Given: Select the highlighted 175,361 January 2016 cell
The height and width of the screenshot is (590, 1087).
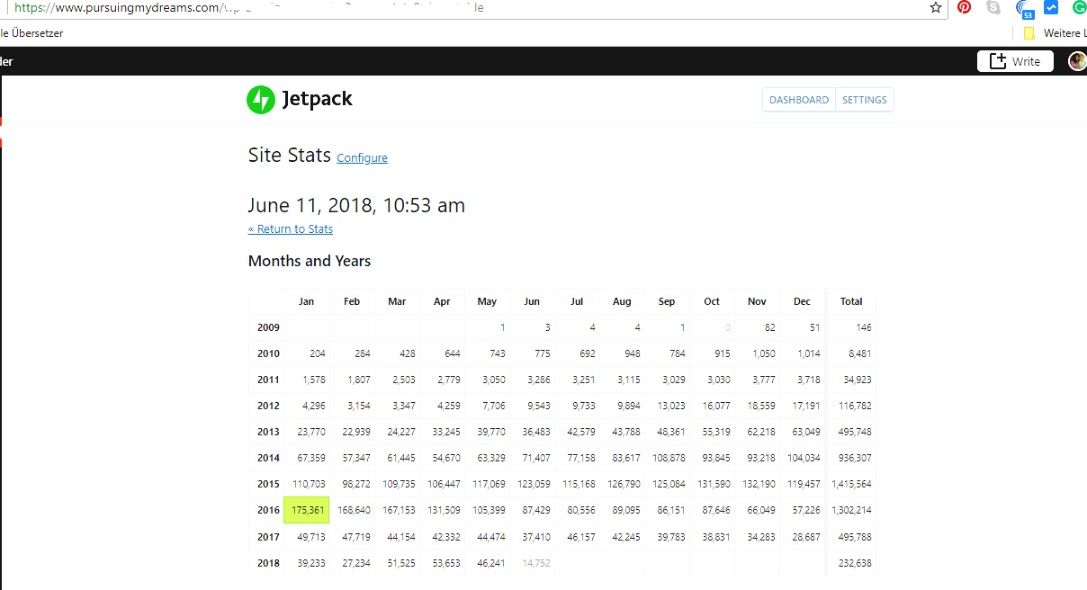Looking at the screenshot, I should click(307, 510).
